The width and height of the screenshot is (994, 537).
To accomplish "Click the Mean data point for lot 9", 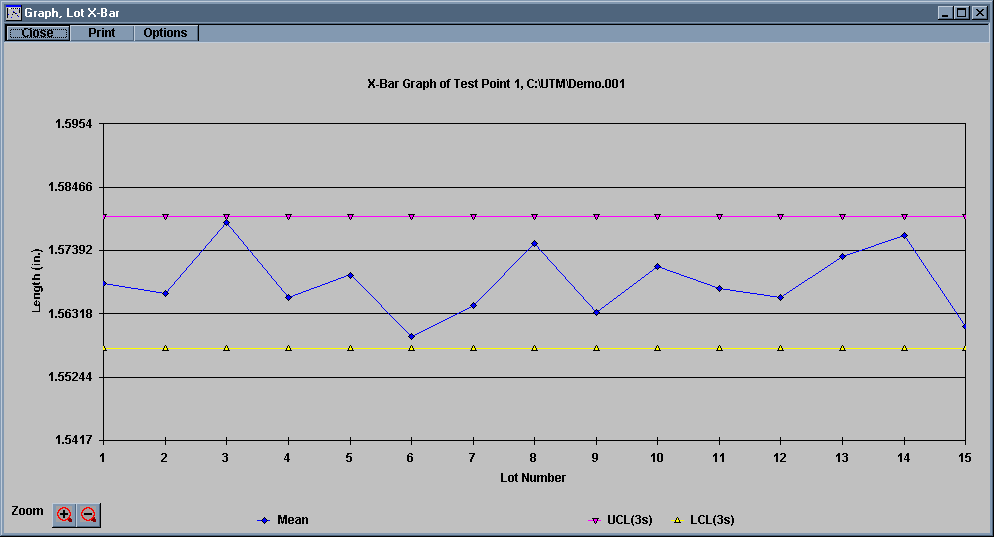I will 597,313.
